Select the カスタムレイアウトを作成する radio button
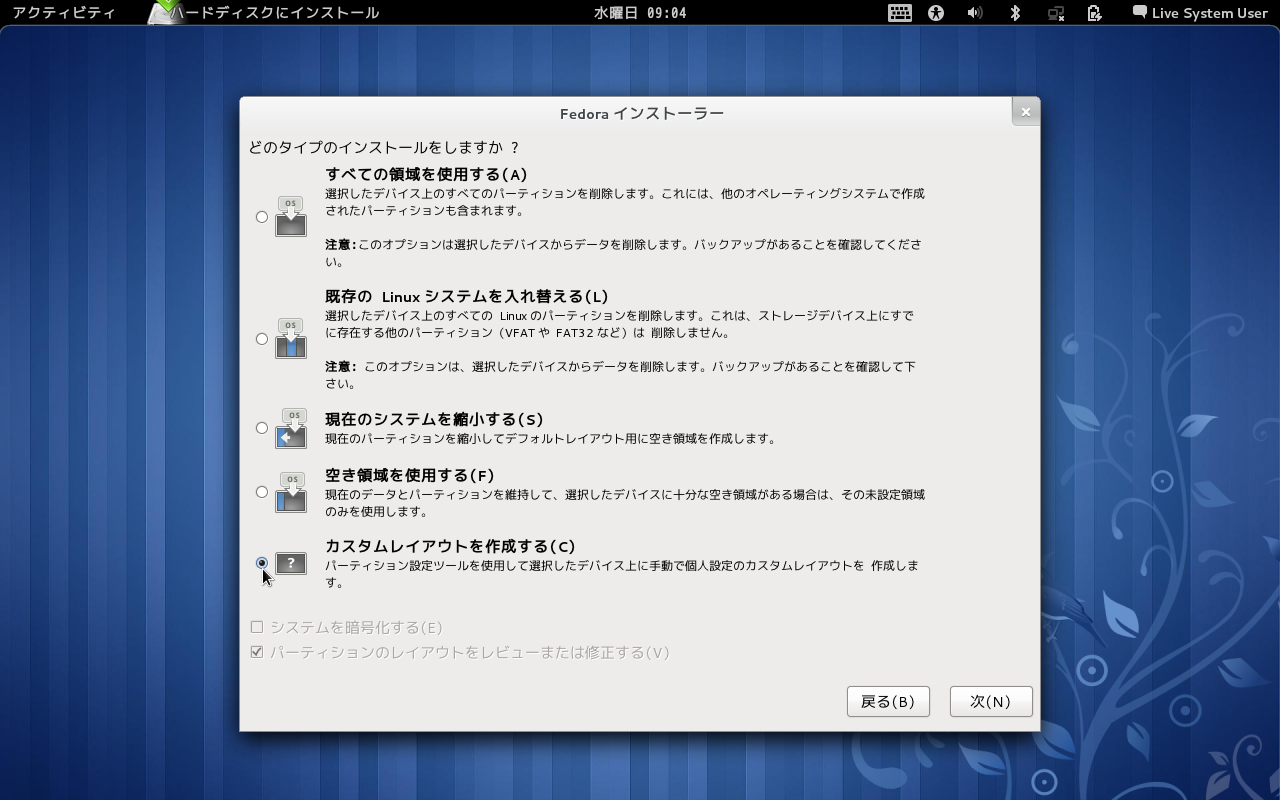1280x800 pixels. [262, 563]
